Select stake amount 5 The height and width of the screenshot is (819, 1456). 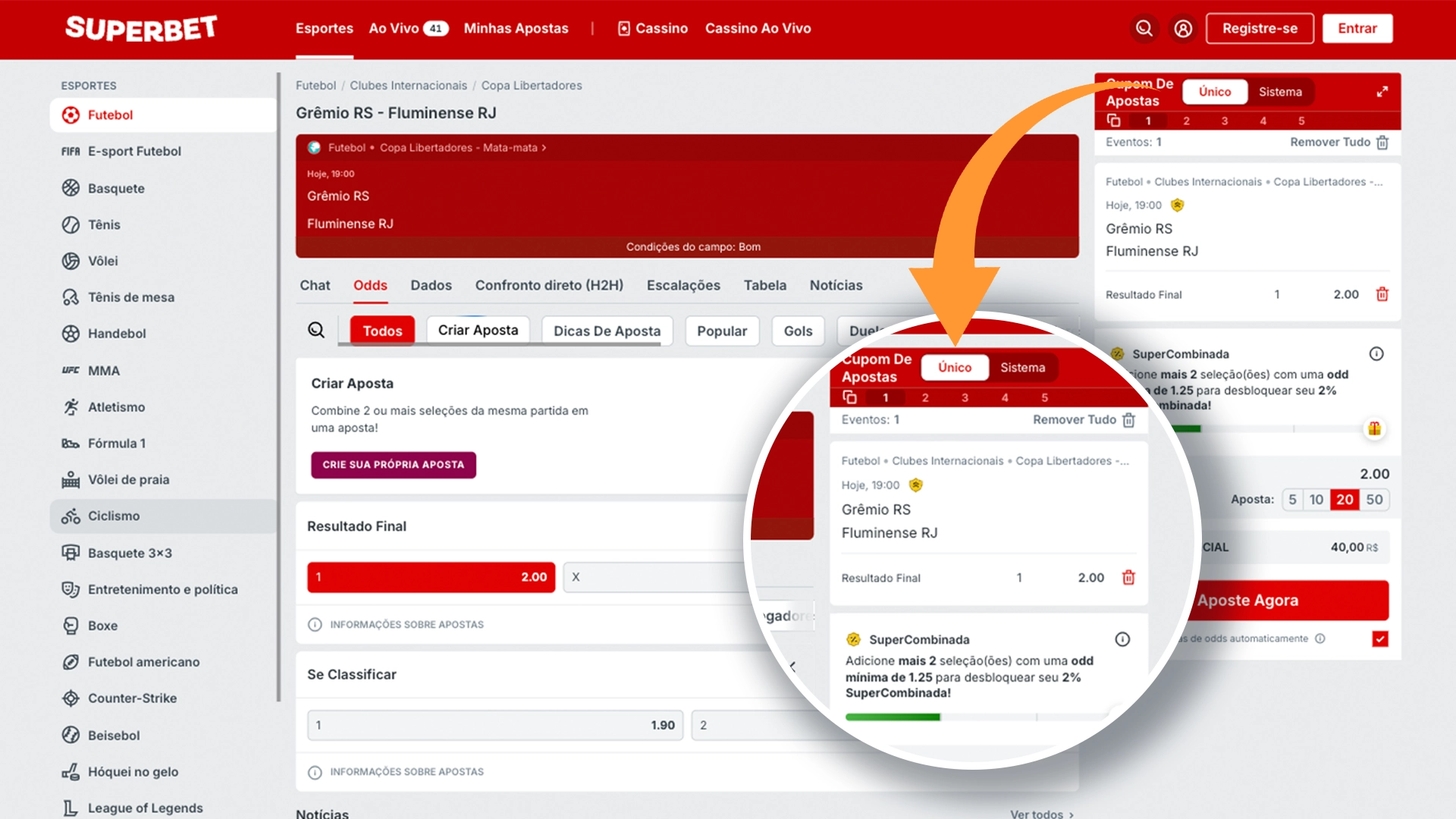click(1293, 500)
